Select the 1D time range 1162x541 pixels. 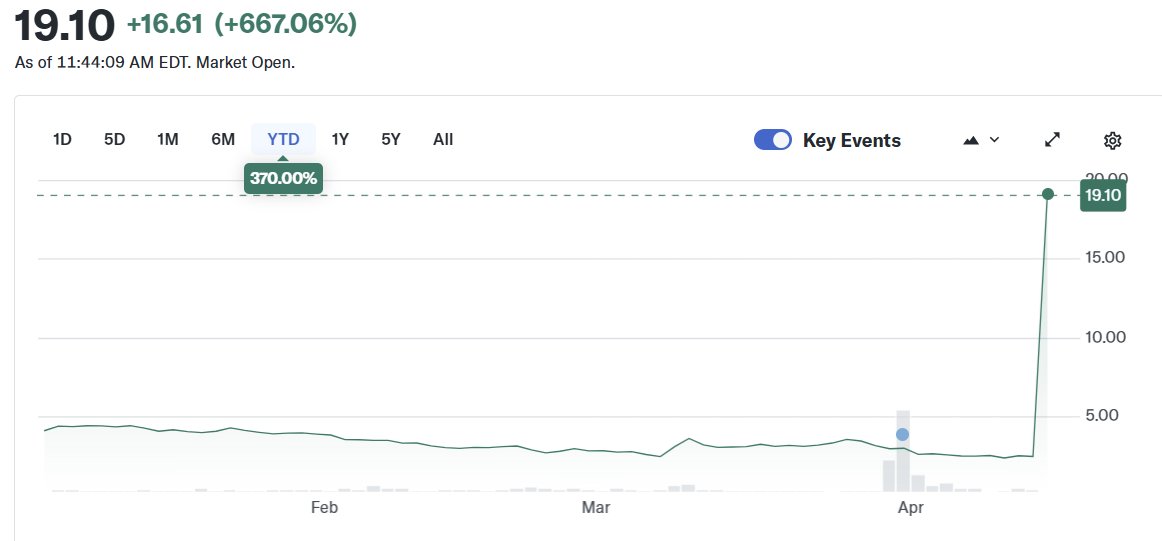coord(62,139)
